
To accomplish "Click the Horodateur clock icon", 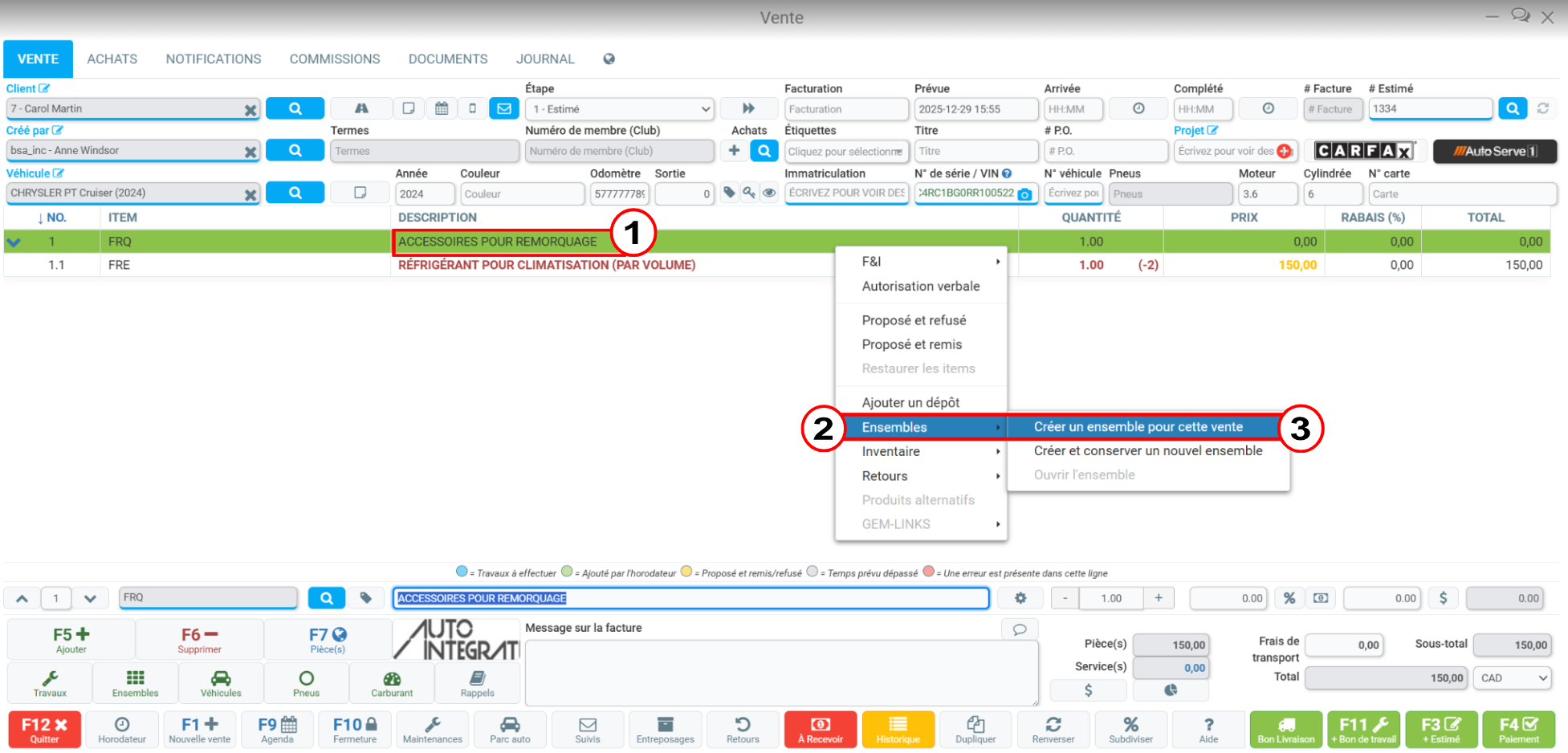I will coord(122,729).
